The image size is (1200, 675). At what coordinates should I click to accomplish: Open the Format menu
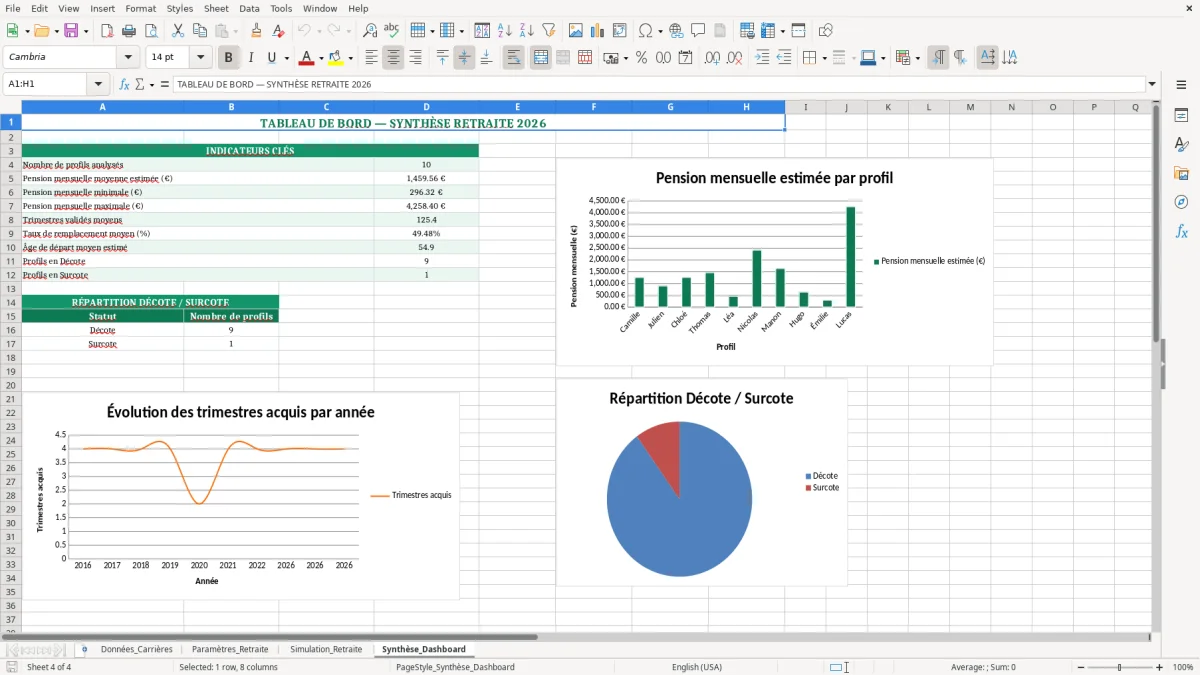[140, 8]
